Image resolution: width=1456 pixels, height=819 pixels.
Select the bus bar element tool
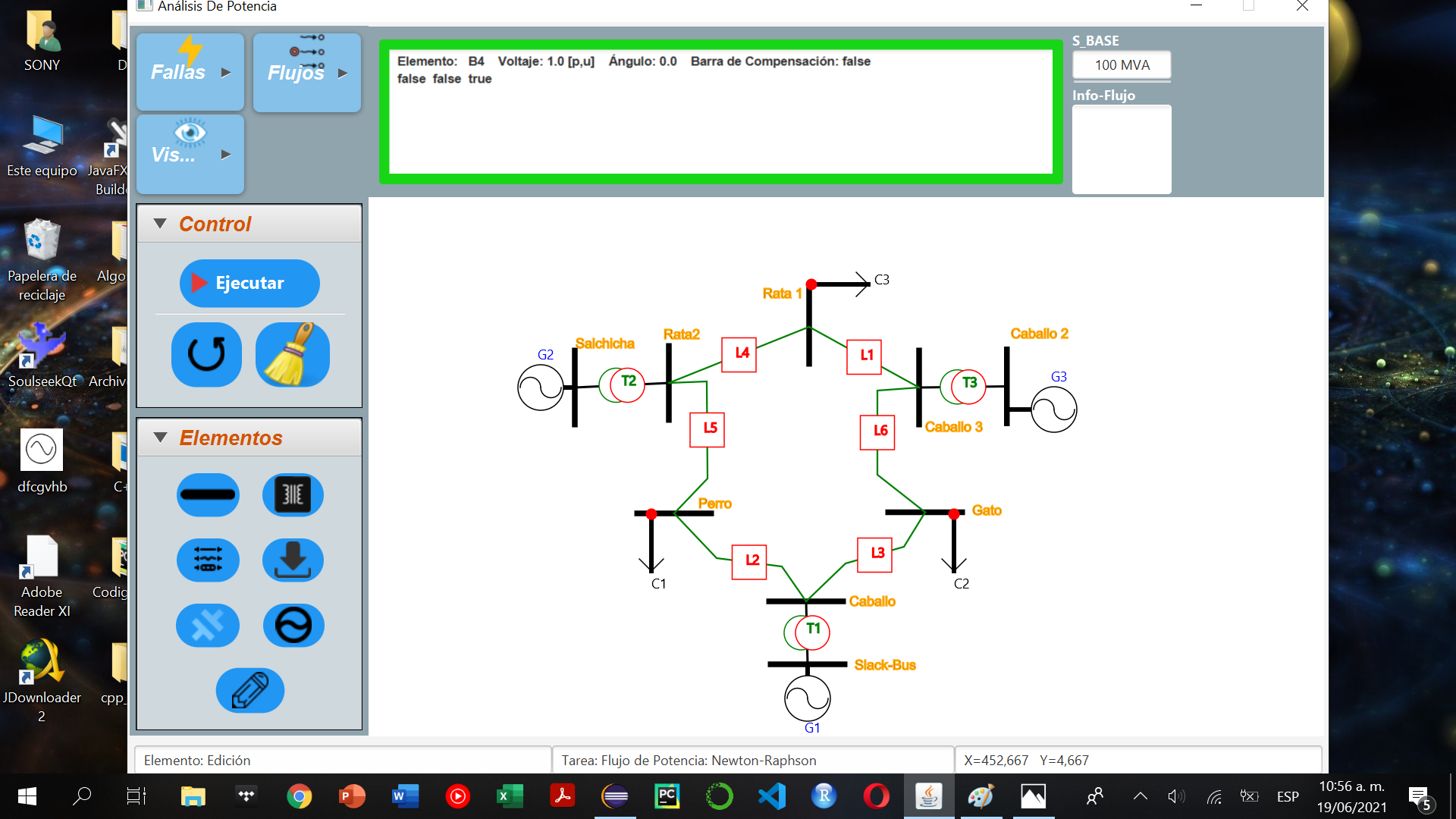pos(208,494)
